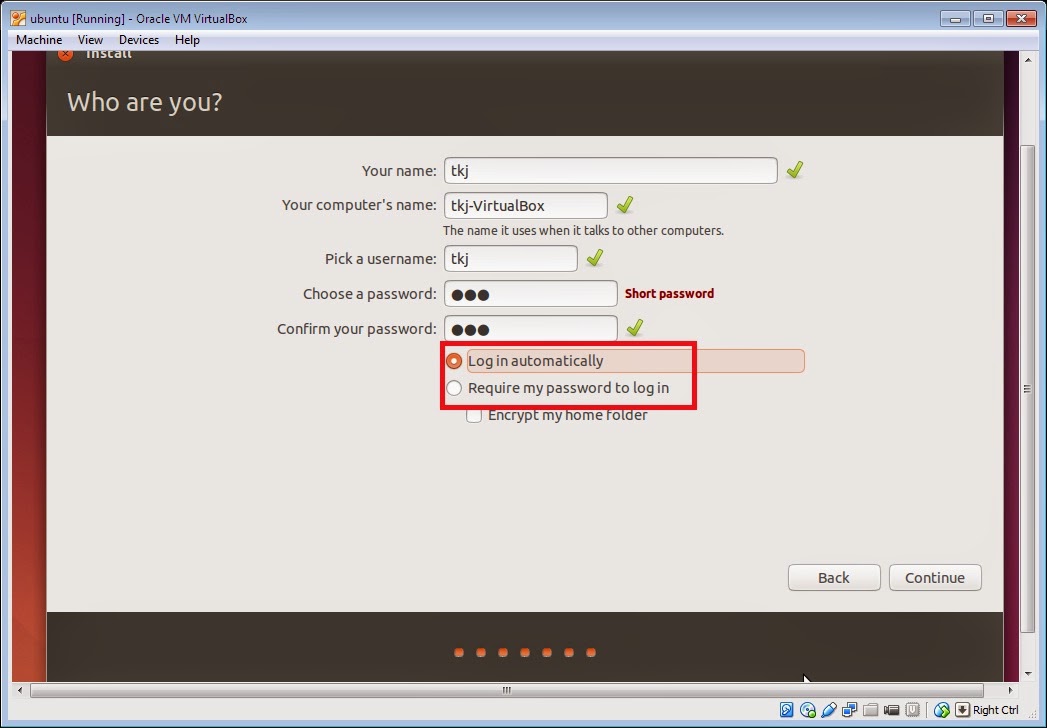Open the Machine menu

(x=39, y=40)
